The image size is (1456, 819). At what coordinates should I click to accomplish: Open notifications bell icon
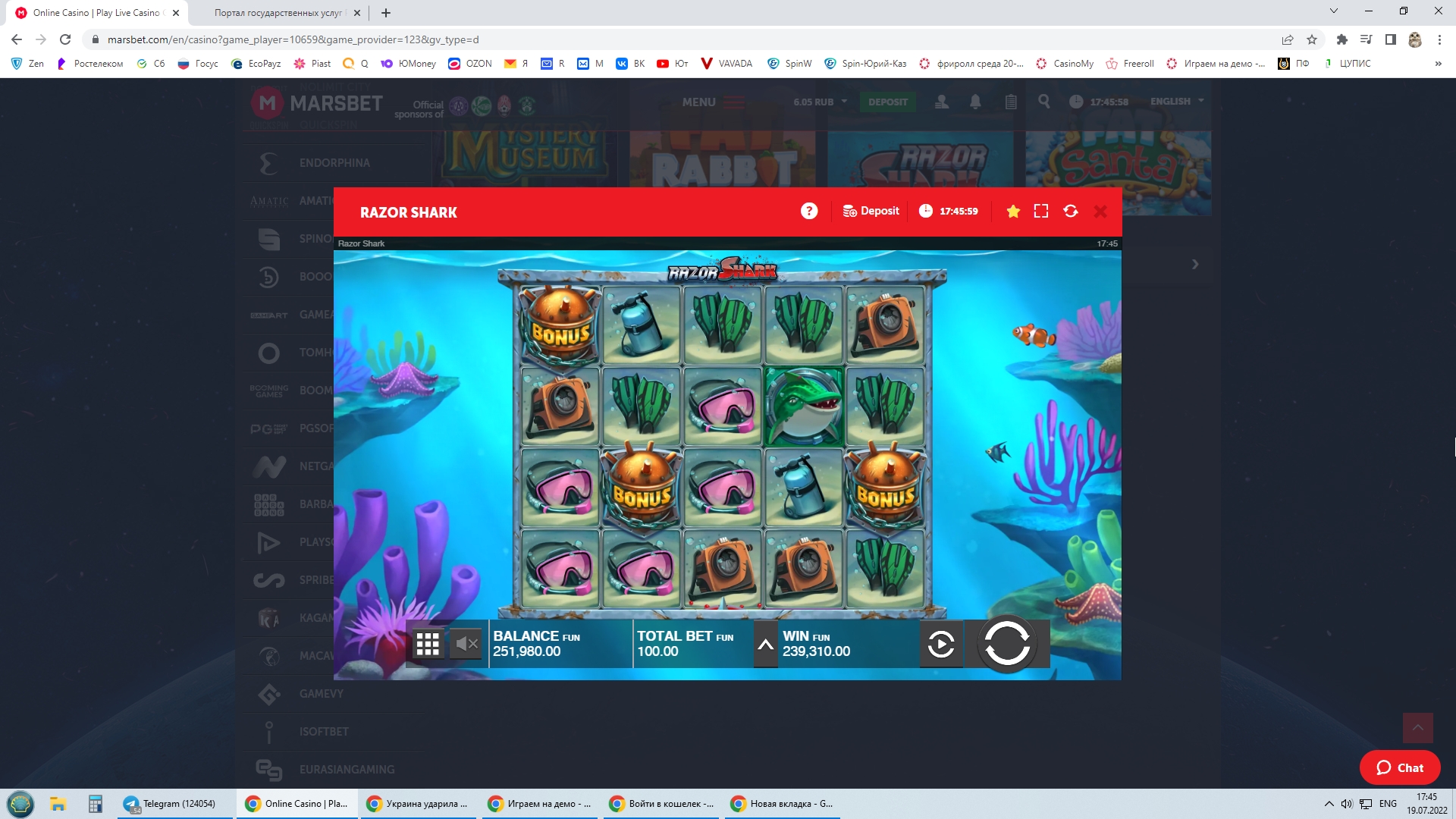975,102
